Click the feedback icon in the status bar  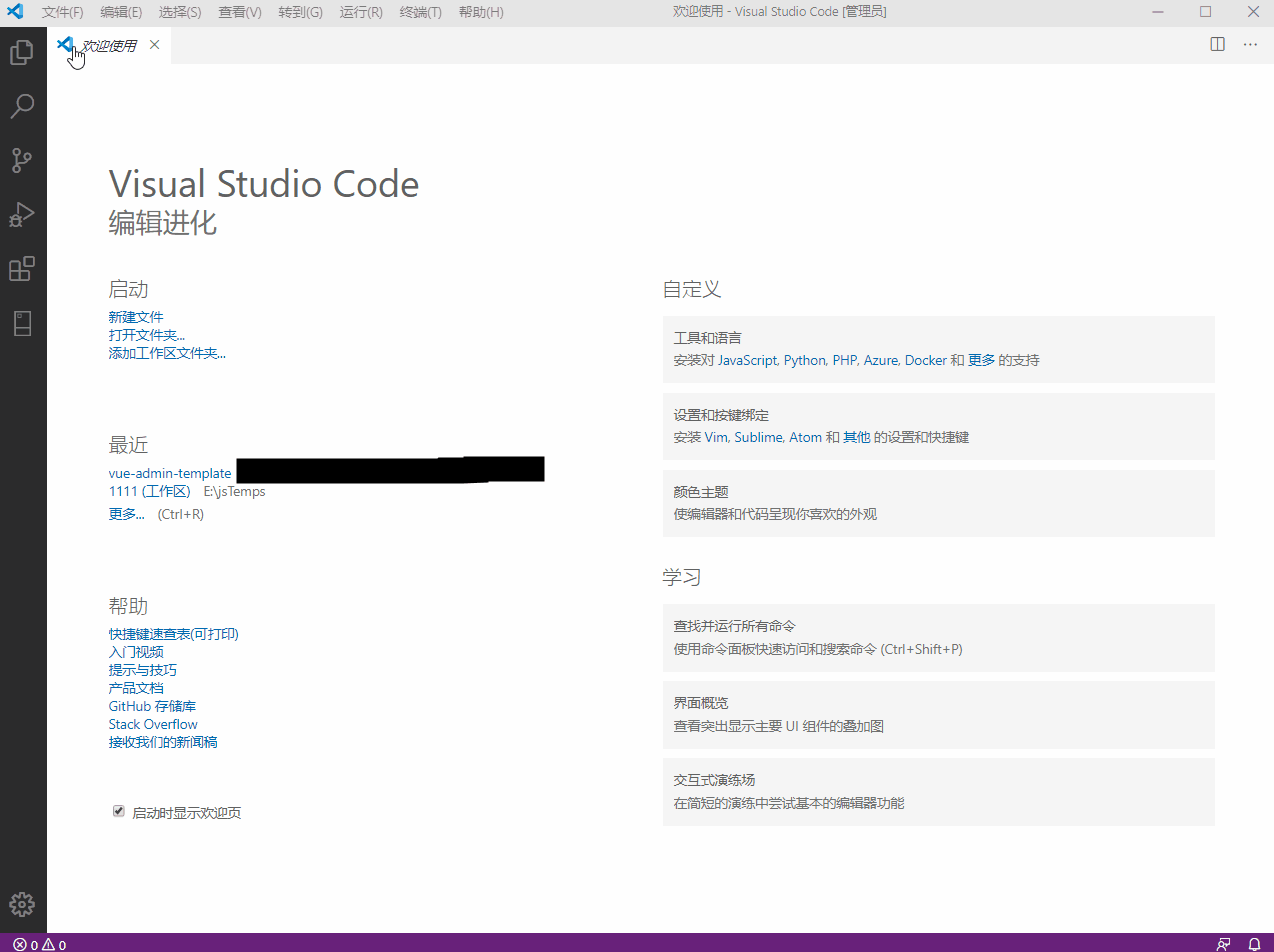click(x=1223, y=944)
